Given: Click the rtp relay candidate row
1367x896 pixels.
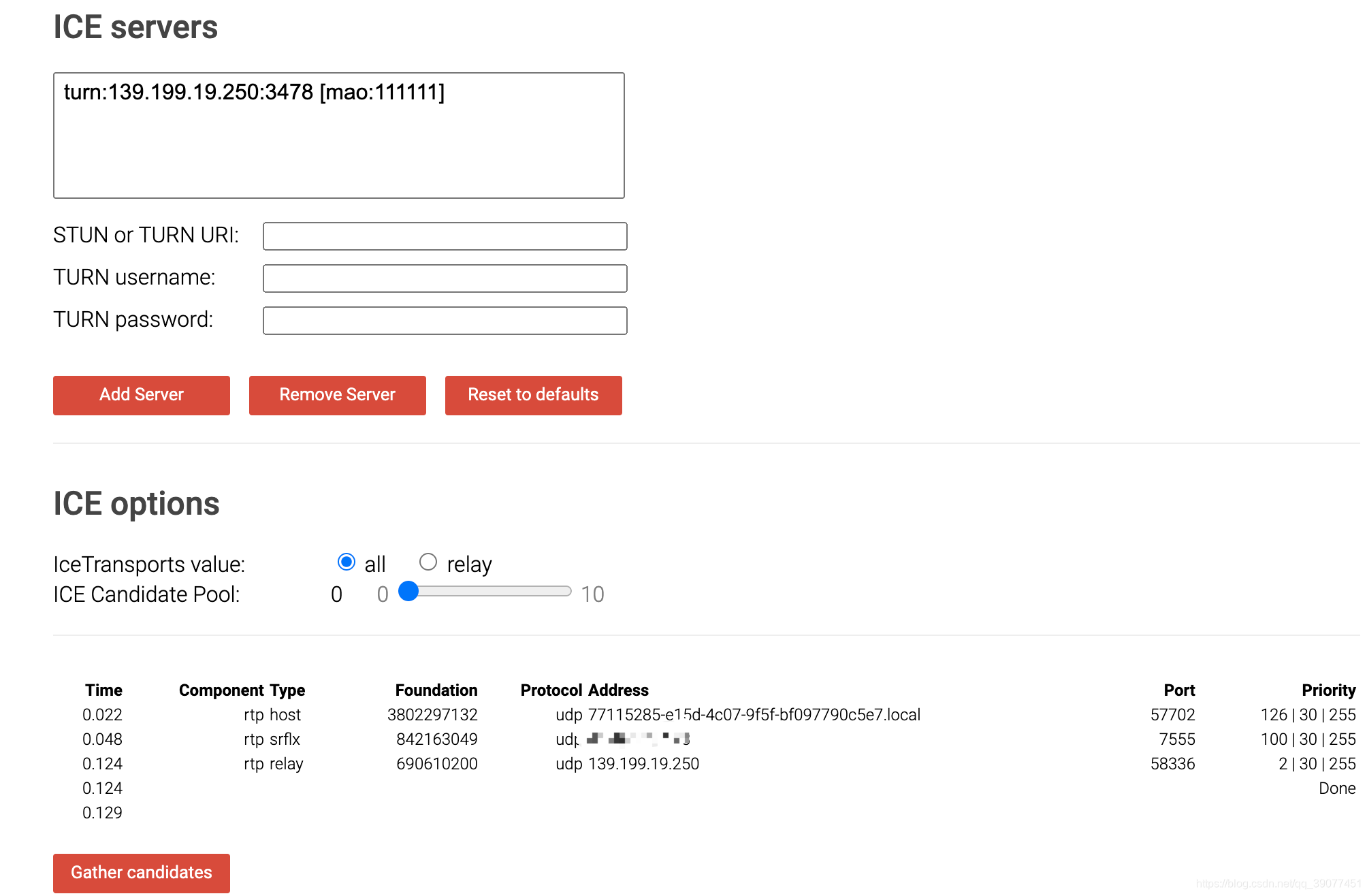Looking at the screenshot, I should (274, 764).
